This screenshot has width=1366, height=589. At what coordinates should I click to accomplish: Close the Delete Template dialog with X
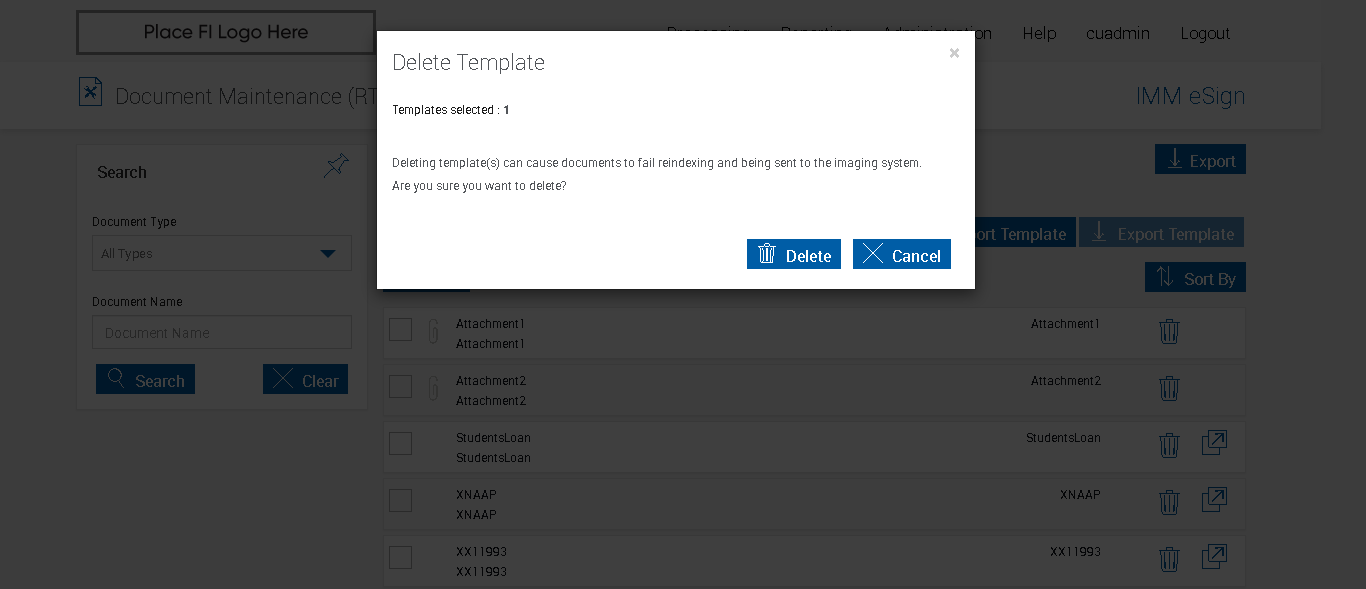954,53
